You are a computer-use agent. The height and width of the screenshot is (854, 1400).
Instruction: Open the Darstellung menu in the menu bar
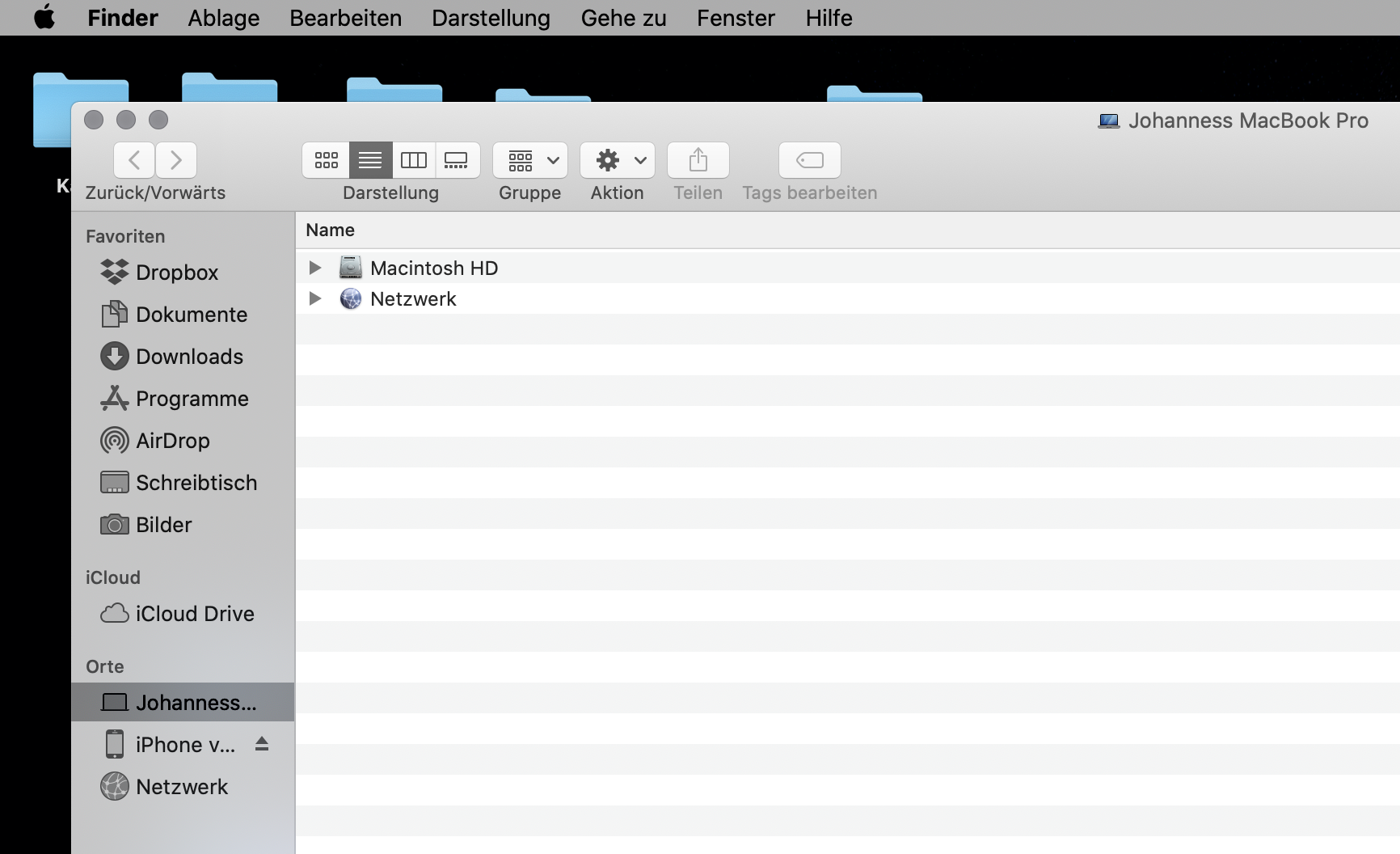tap(491, 18)
